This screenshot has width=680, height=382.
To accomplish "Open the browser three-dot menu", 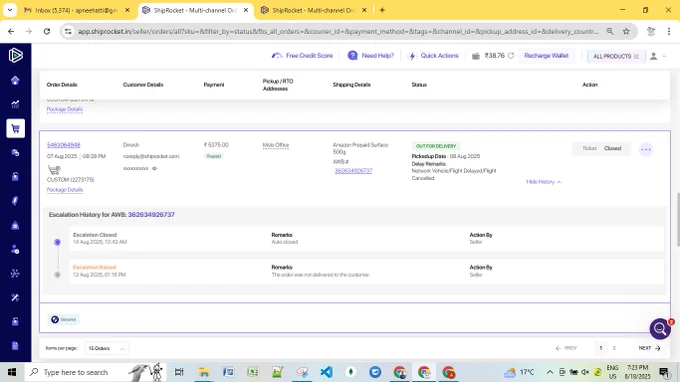I will point(669,31).
